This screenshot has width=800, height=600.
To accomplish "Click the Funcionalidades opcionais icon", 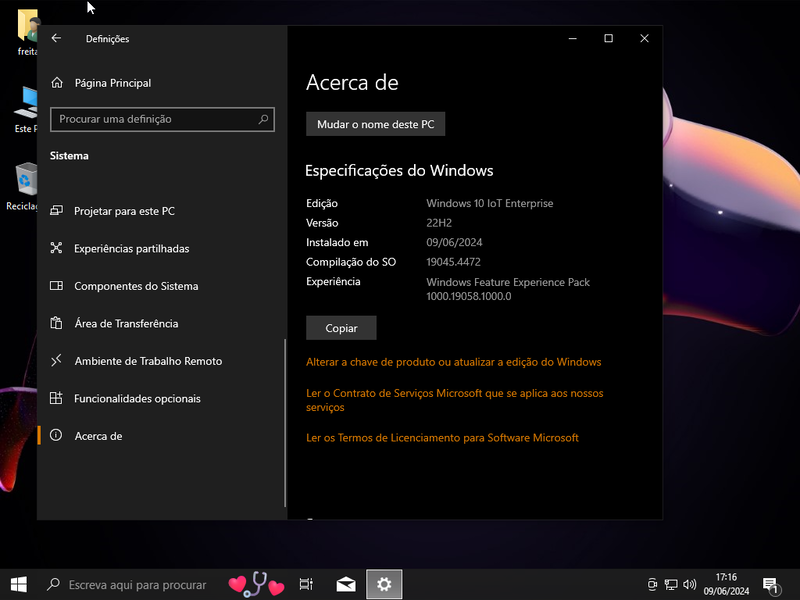I will 57,398.
